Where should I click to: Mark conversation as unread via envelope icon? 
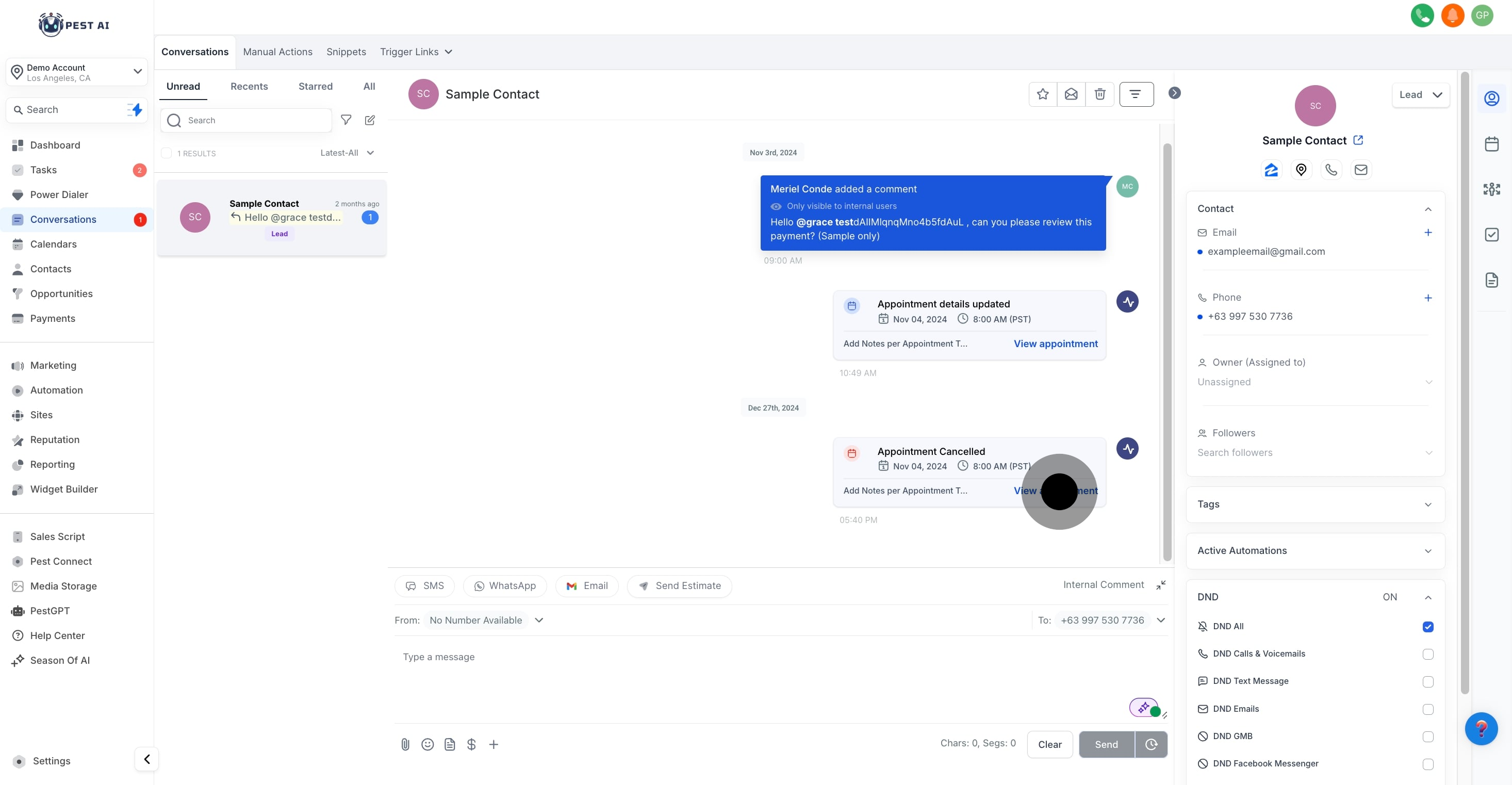[x=1071, y=94]
